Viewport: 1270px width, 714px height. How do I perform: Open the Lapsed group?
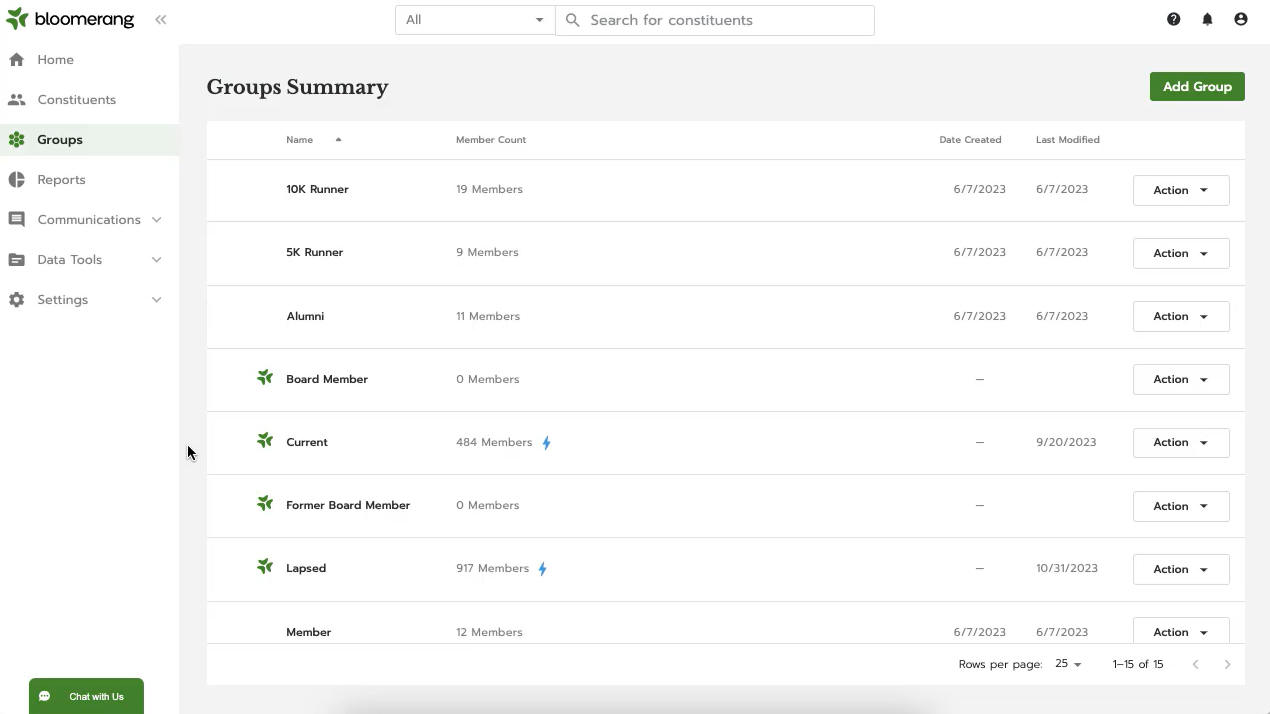pos(306,568)
